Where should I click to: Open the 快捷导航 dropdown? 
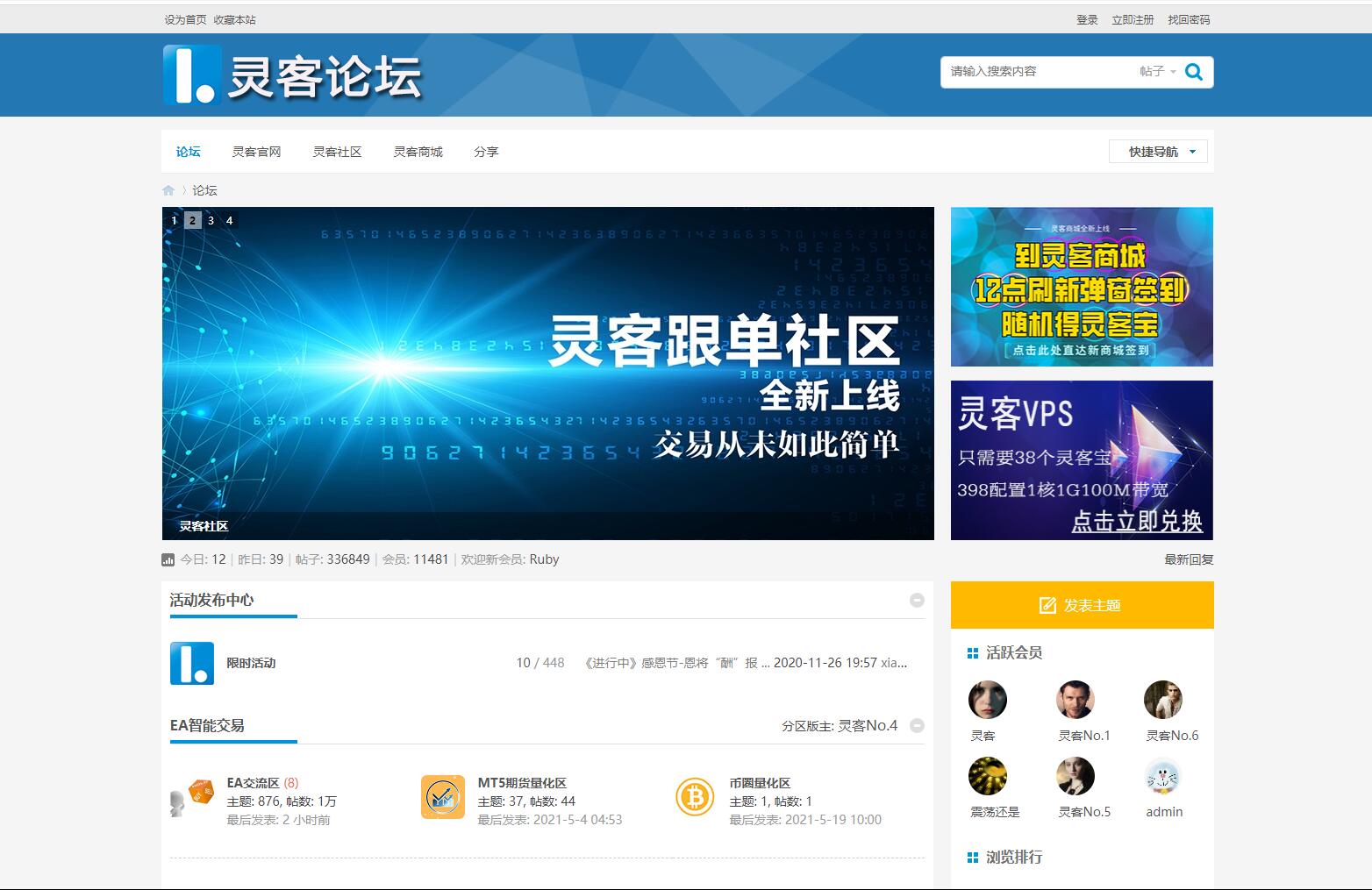pyautogui.click(x=1158, y=152)
